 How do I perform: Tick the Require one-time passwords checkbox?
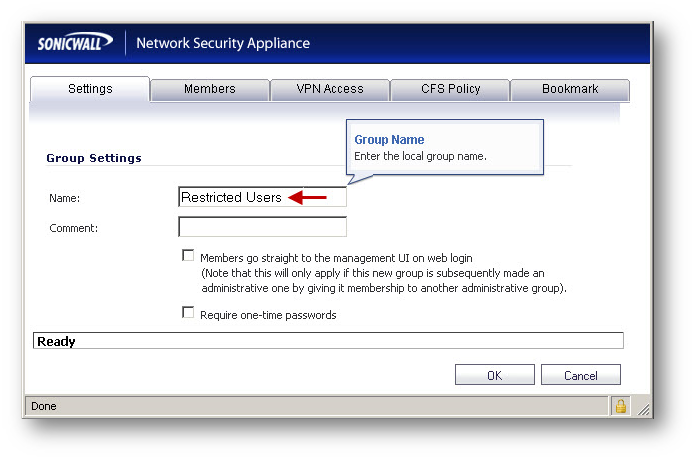tap(188, 313)
